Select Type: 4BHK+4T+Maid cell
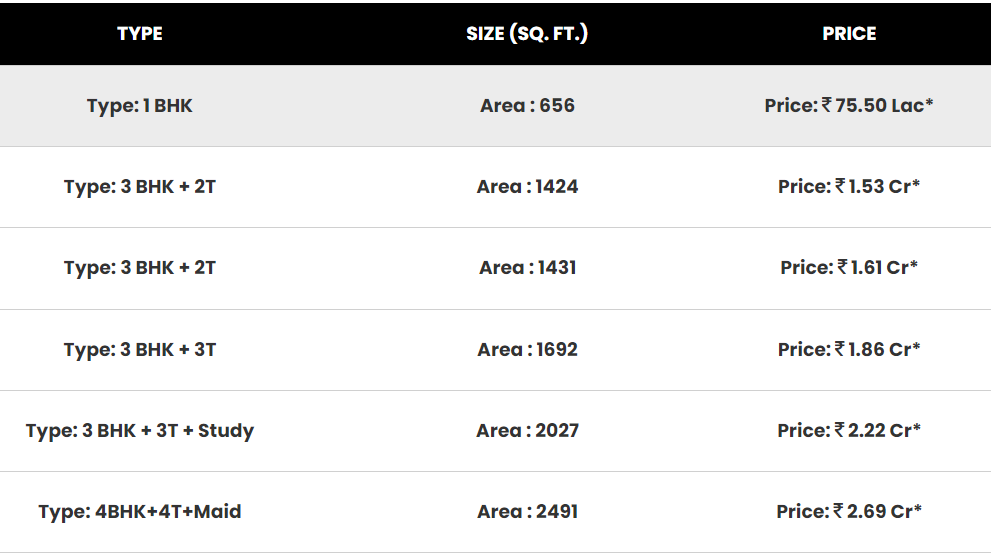The height and width of the screenshot is (558, 991). point(140,512)
